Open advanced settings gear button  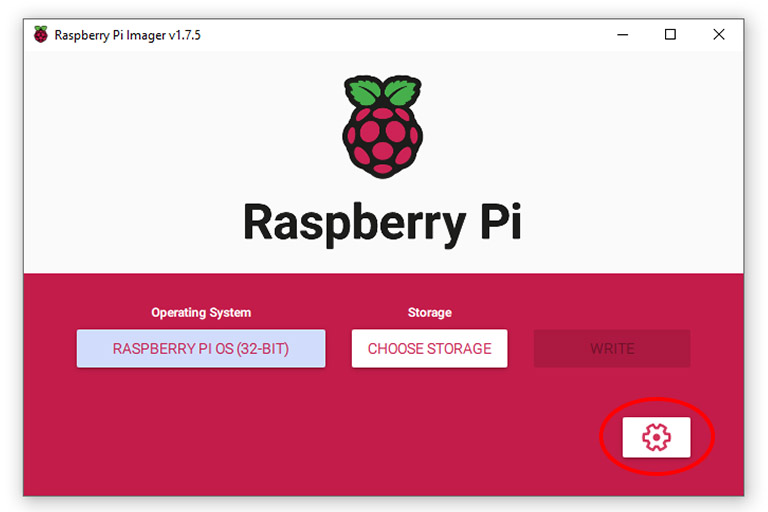click(656, 437)
